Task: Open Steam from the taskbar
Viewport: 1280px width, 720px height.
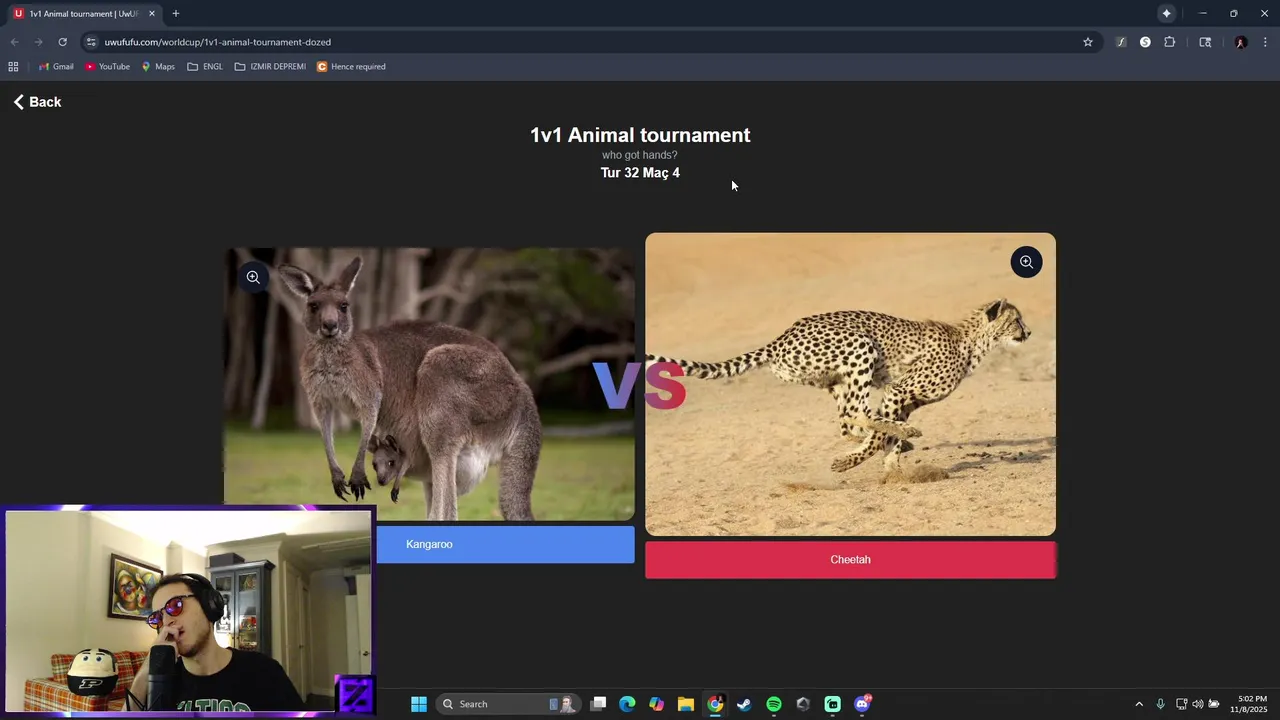Action: [744, 704]
